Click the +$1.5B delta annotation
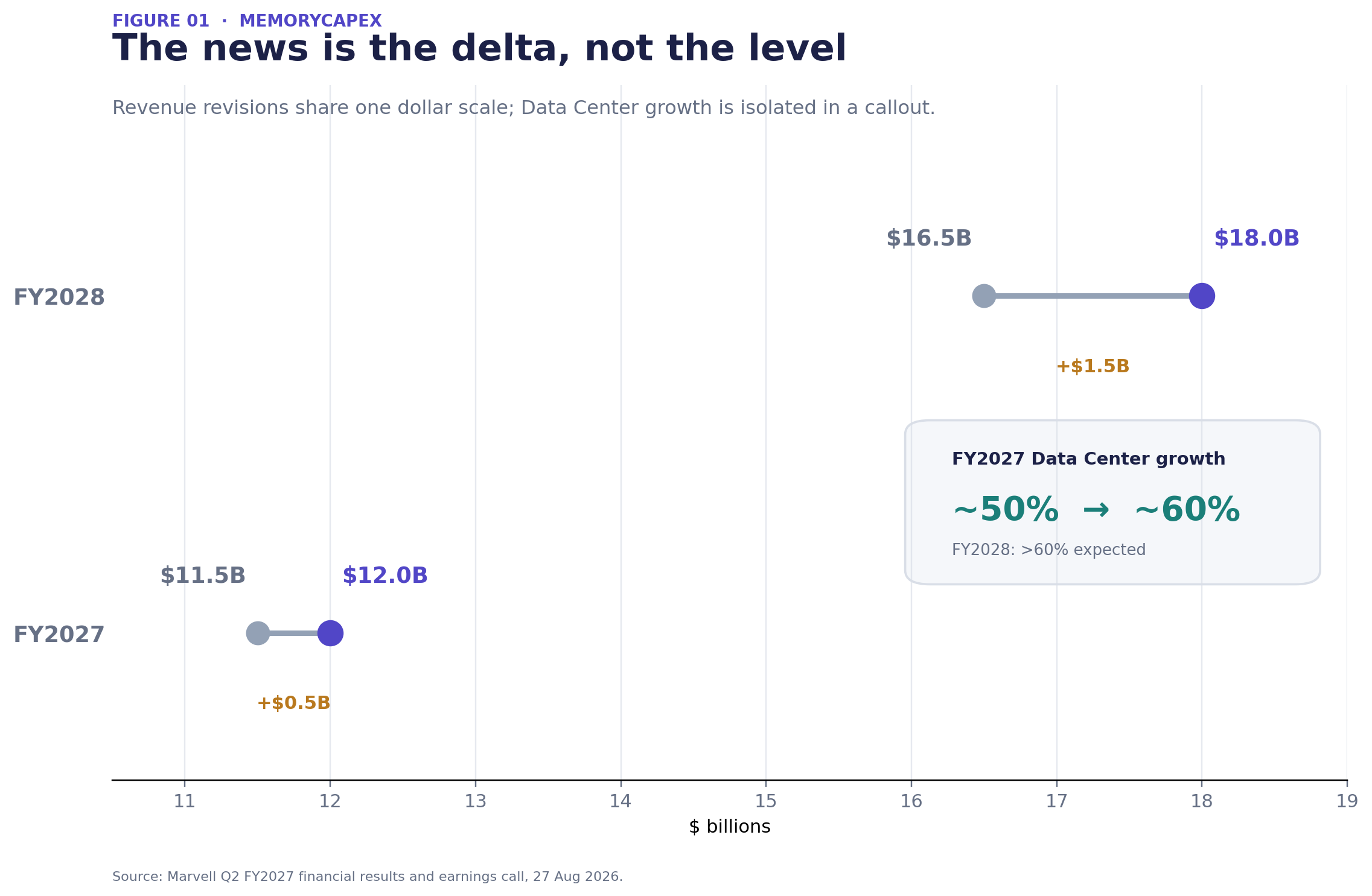 pyautogui.click(x=1093, y=366)
